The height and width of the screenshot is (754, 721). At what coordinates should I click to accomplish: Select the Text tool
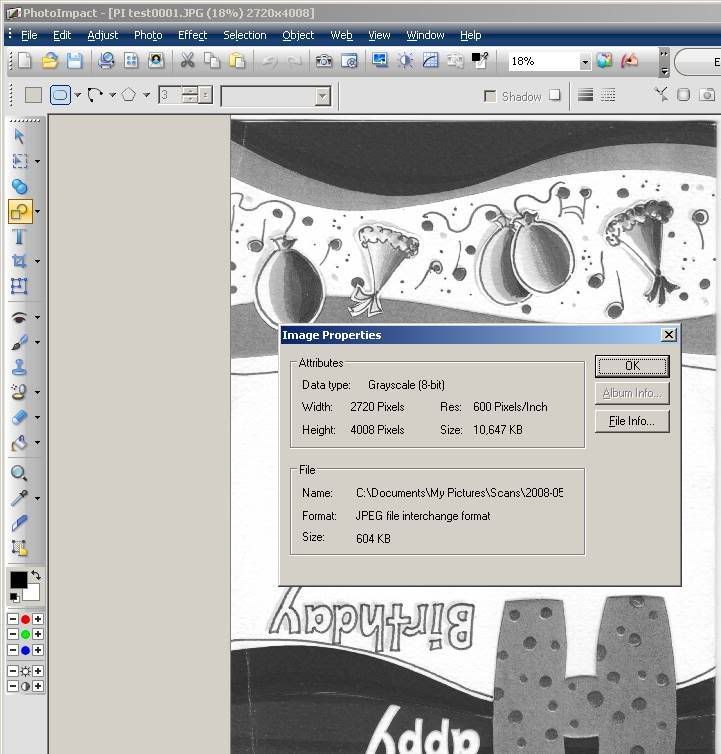(x=18, y=237)
